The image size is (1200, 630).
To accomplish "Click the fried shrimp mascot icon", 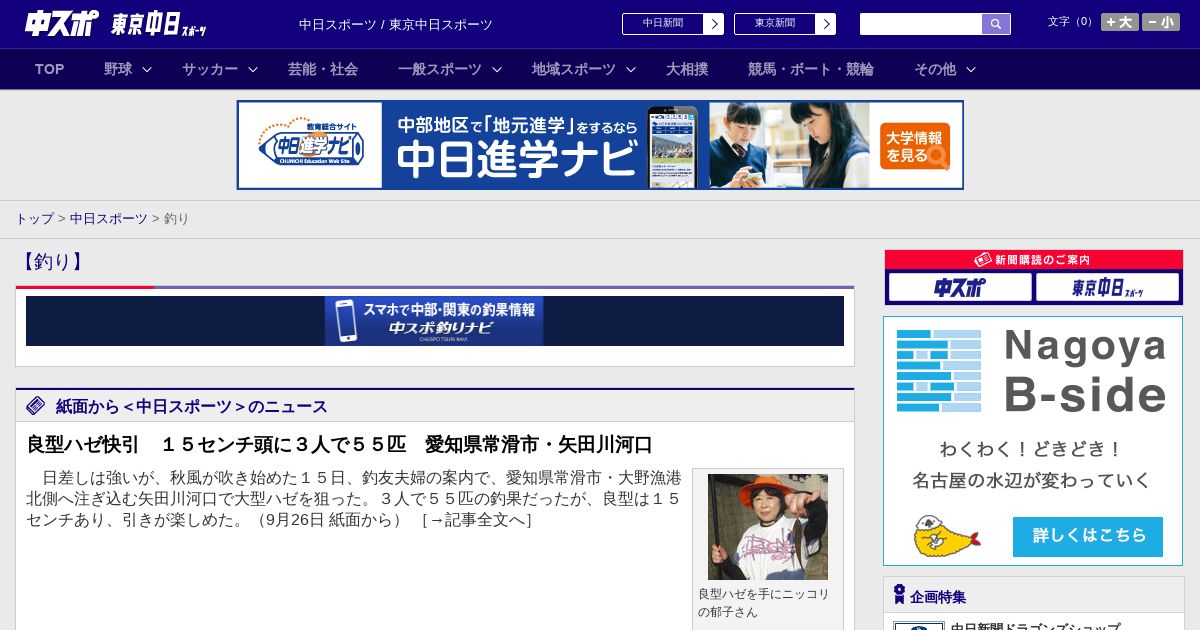I will [946, 536].
